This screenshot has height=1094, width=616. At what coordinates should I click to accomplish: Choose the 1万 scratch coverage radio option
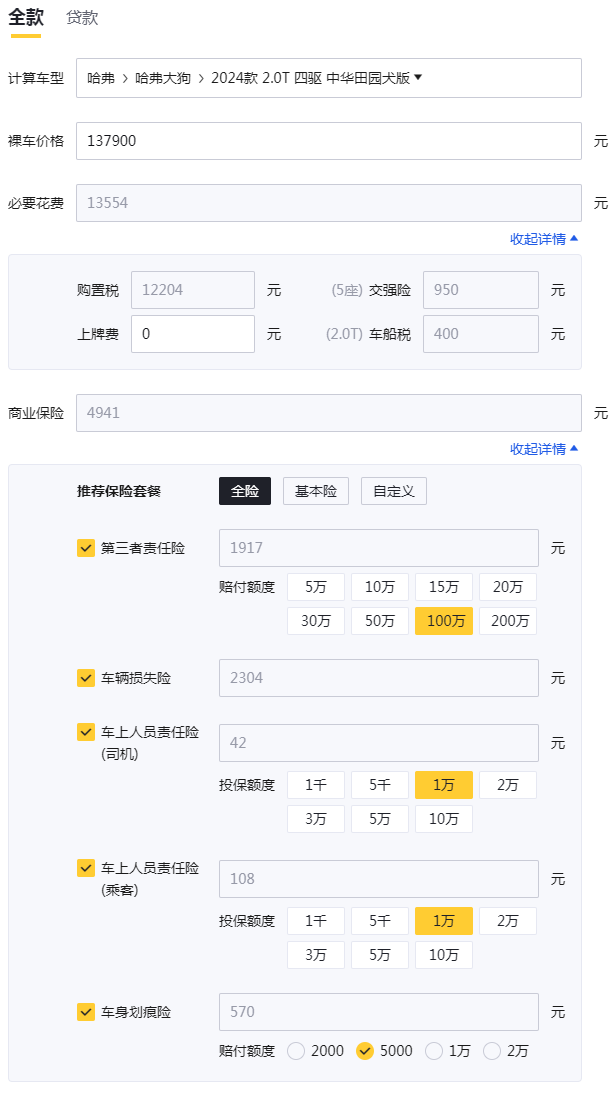[434, 1051]
